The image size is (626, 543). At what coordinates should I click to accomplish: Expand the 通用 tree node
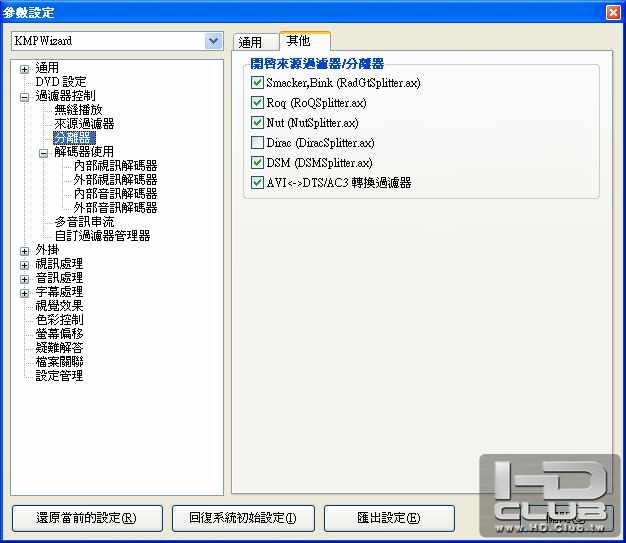[x=24, y=69]
